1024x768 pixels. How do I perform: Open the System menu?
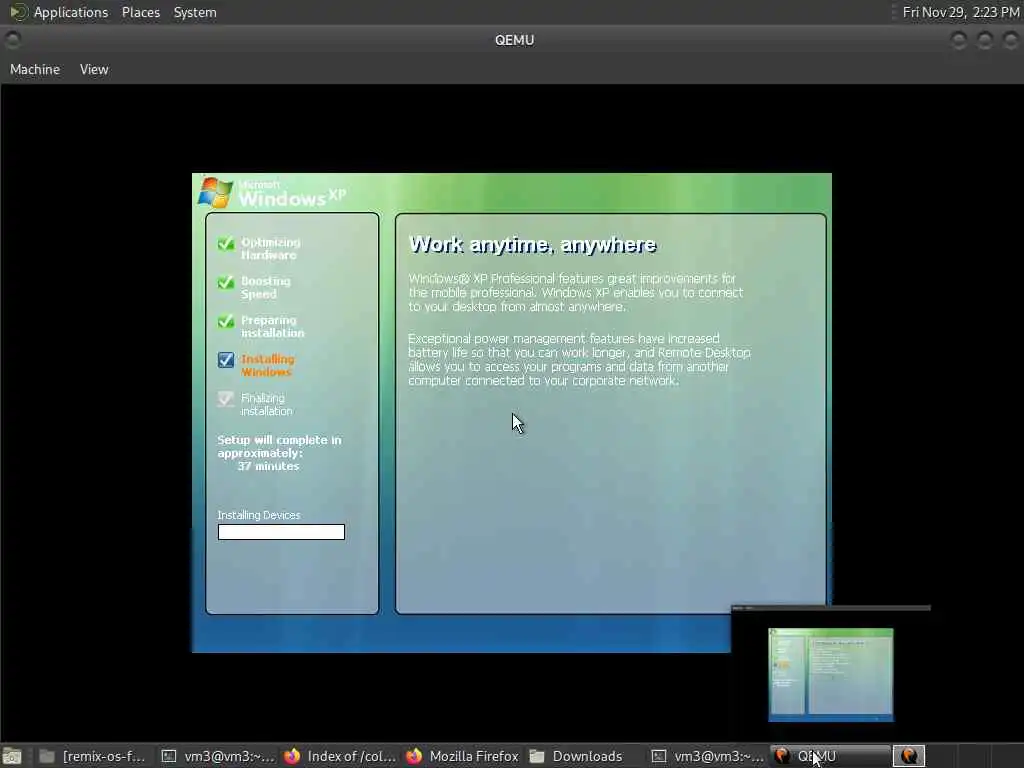[x=195, y=12]
